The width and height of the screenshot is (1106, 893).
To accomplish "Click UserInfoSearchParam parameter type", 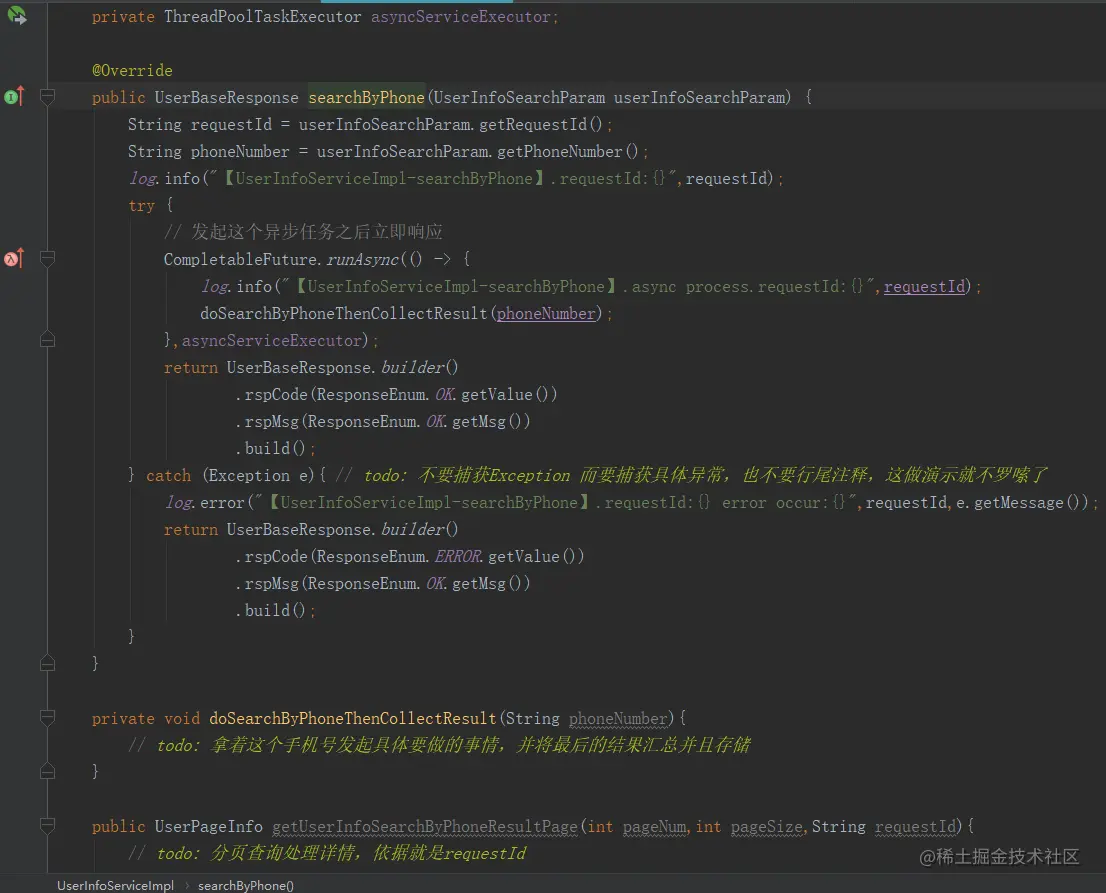I will (518, 97).
